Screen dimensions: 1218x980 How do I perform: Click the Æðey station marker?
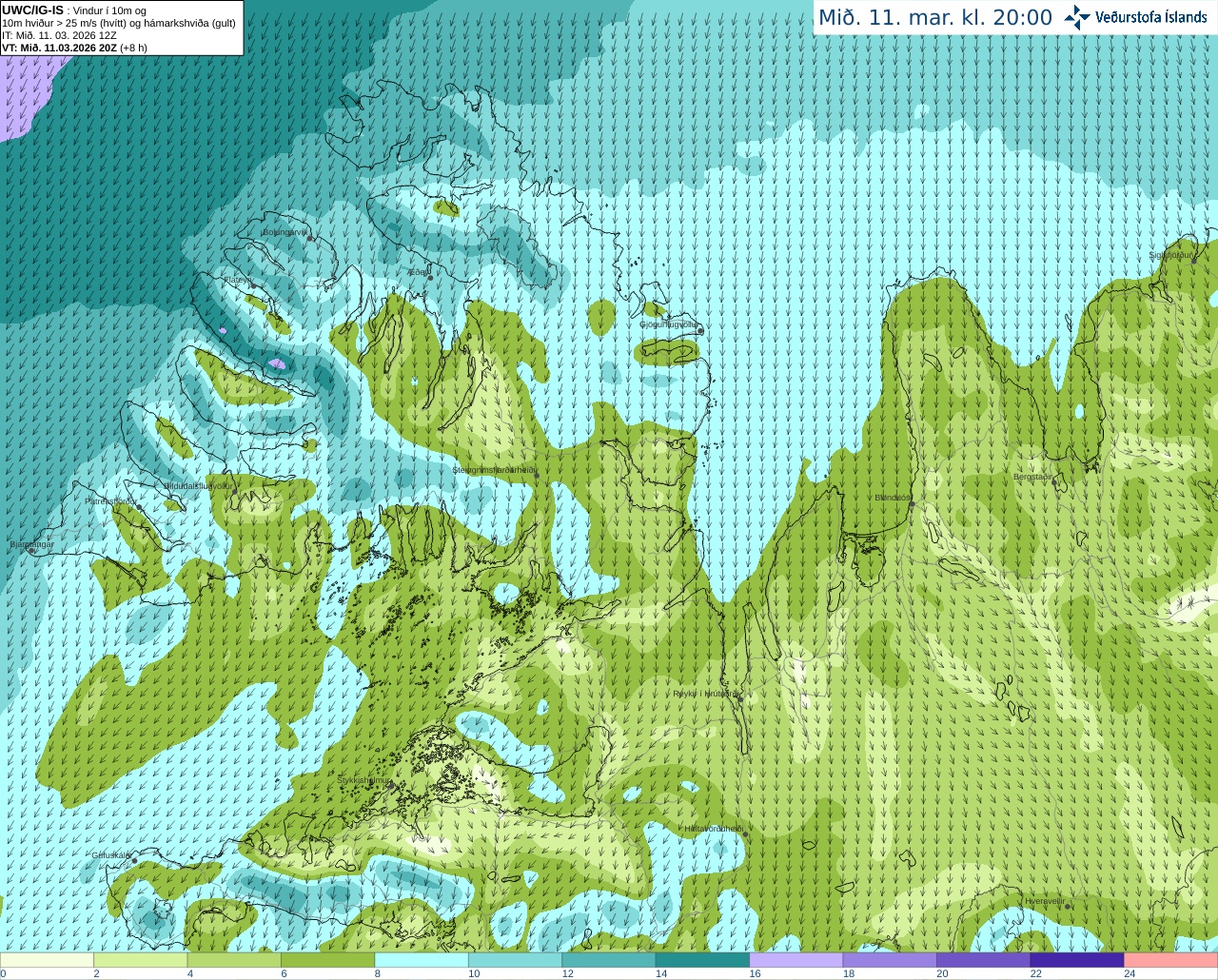click(430, 278)
